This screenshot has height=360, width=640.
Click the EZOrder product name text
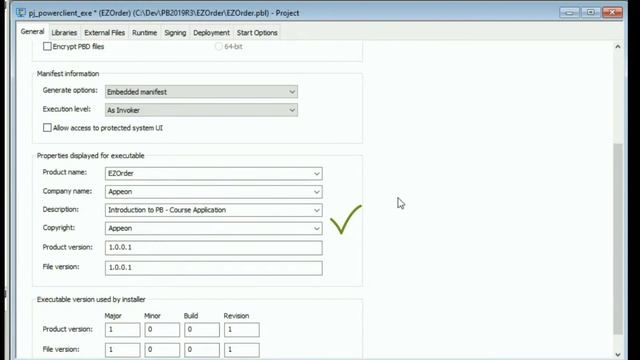click(x=121, y=173)
